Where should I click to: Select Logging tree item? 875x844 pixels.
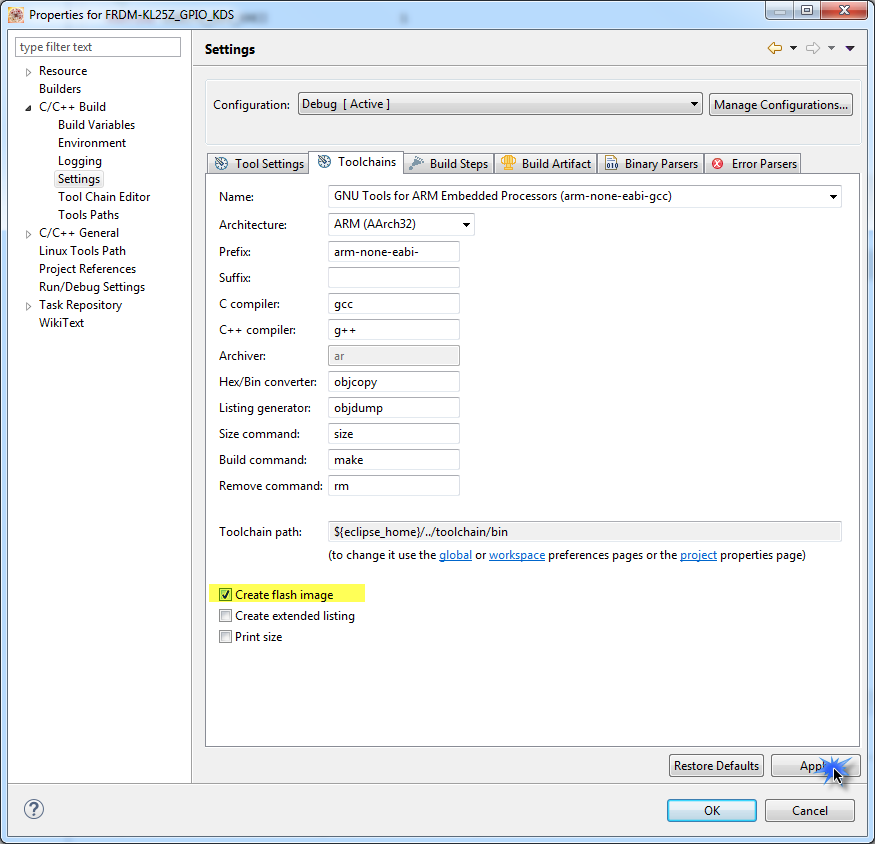80,161
